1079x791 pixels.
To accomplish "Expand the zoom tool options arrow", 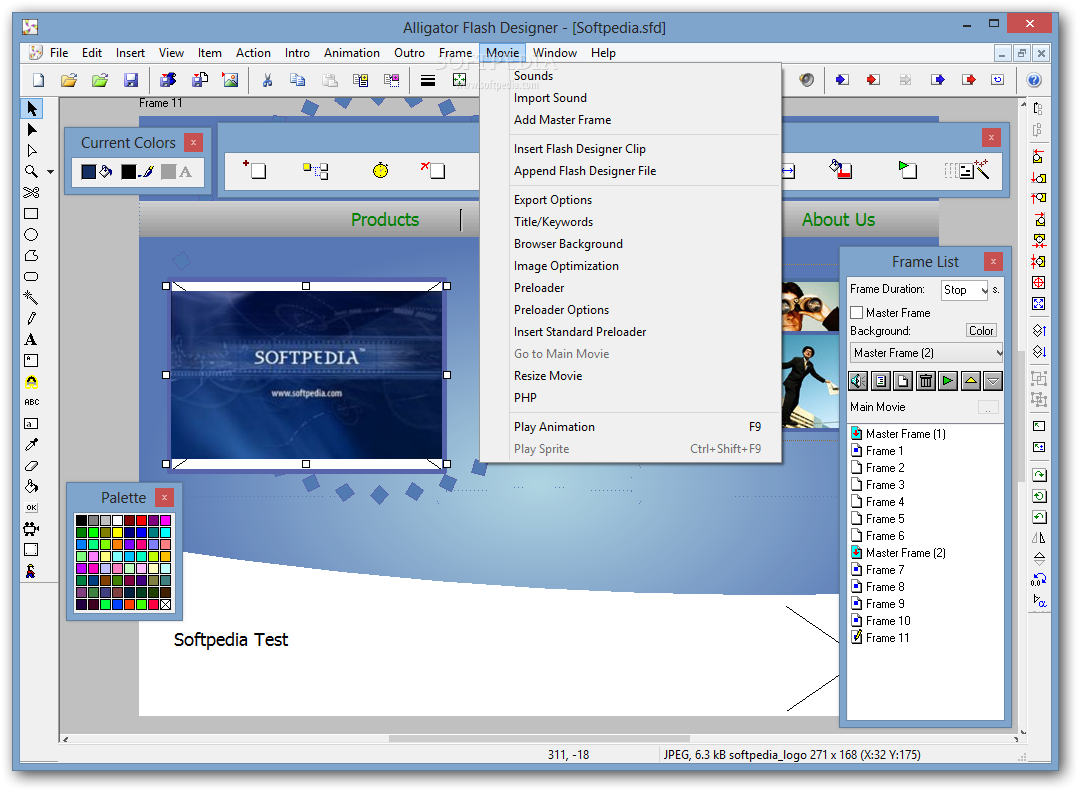I will pos(50,172).
